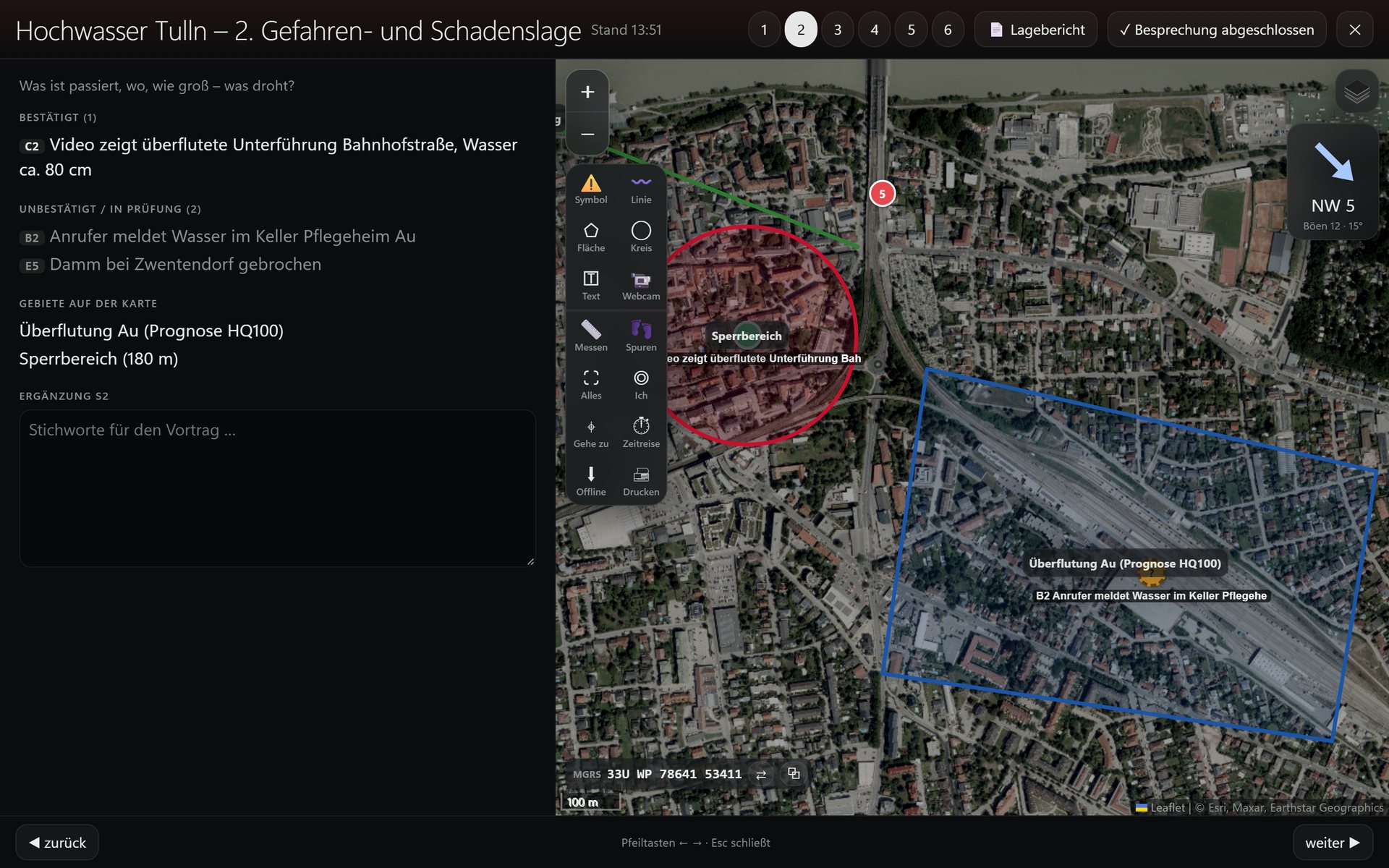Select the Linie drawing tool
Screen dimensions: 1389x868
[x=641, y=190]
